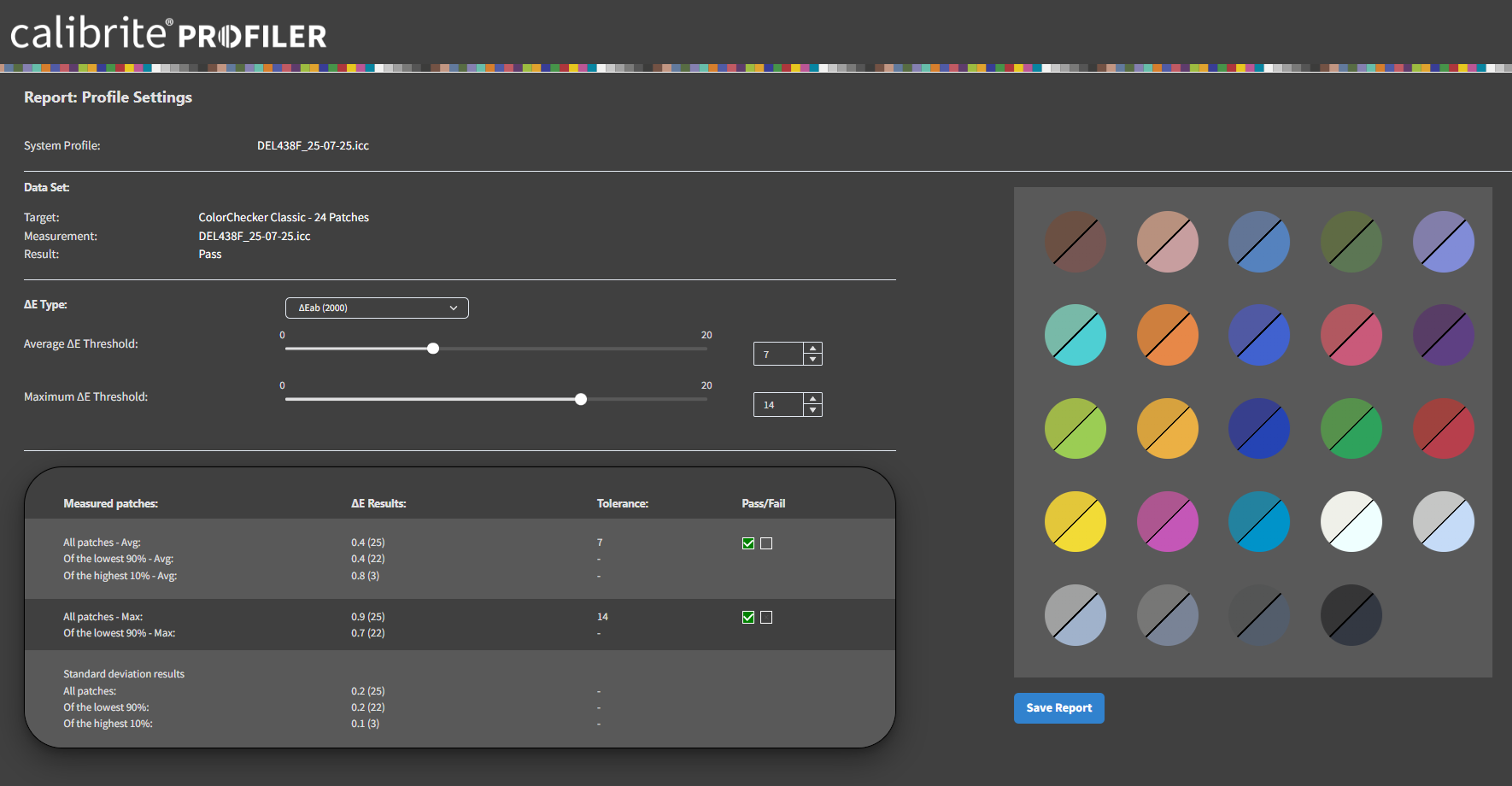Toggle the green pass checkbox for All patches Max
The height and width of the screenshot is (786, 1512).
pos(748,618)
